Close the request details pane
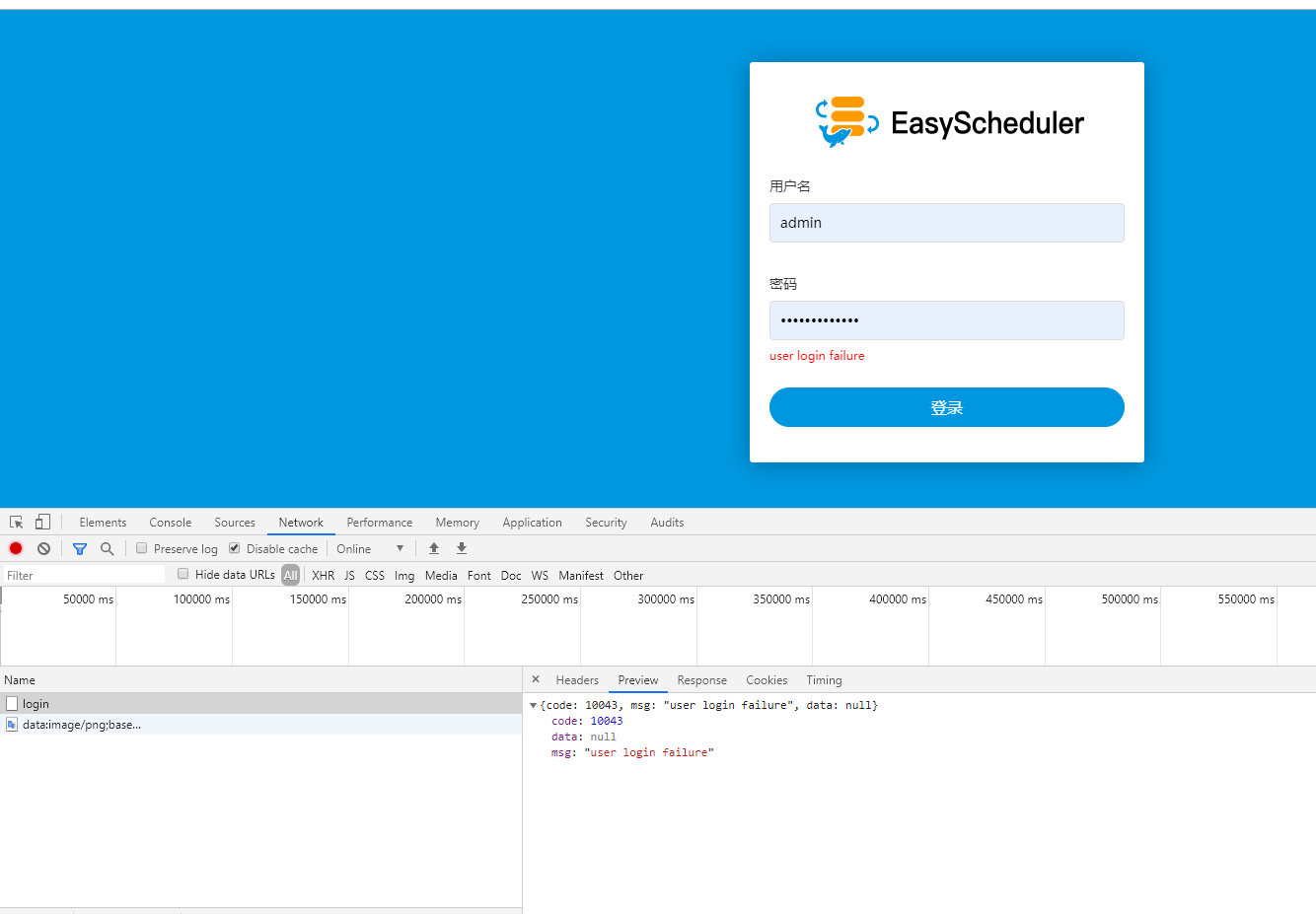 click(x=536, y=679)
